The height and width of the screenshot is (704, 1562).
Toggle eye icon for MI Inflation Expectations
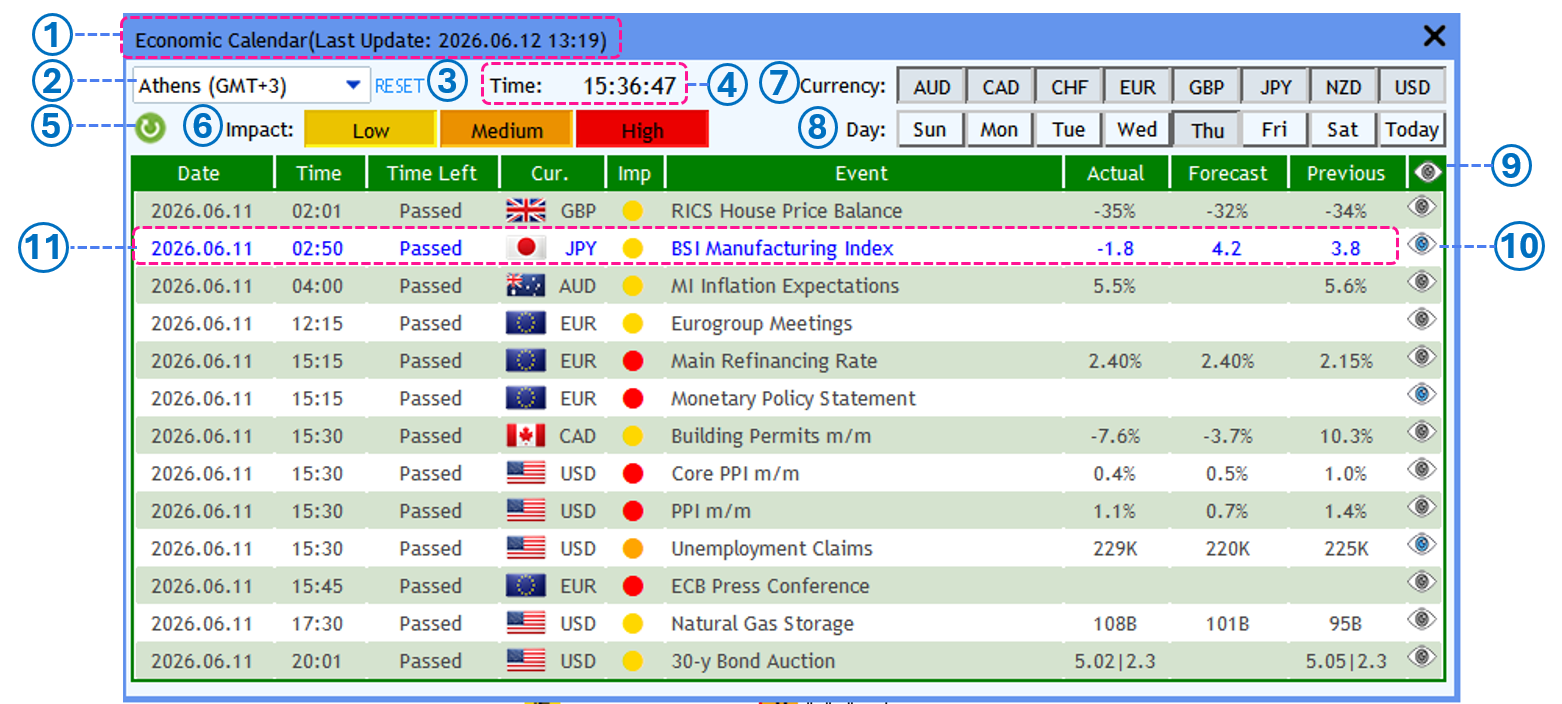[1422, 282]
